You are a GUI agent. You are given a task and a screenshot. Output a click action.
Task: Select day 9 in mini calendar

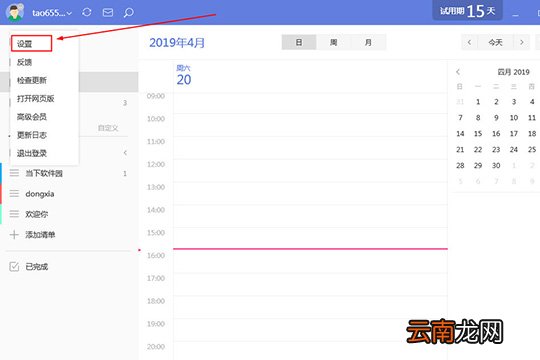pos(496,118)
